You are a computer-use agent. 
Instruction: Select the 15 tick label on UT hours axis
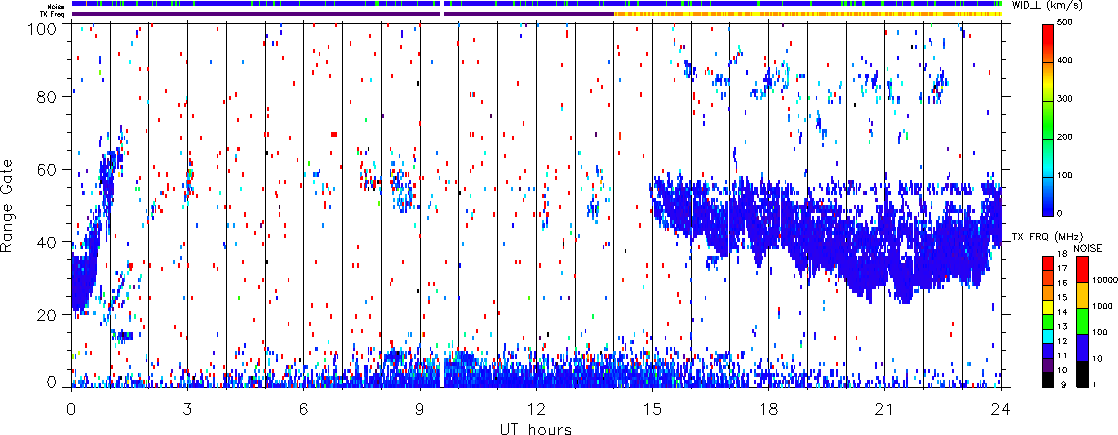[x=652, y=410]
